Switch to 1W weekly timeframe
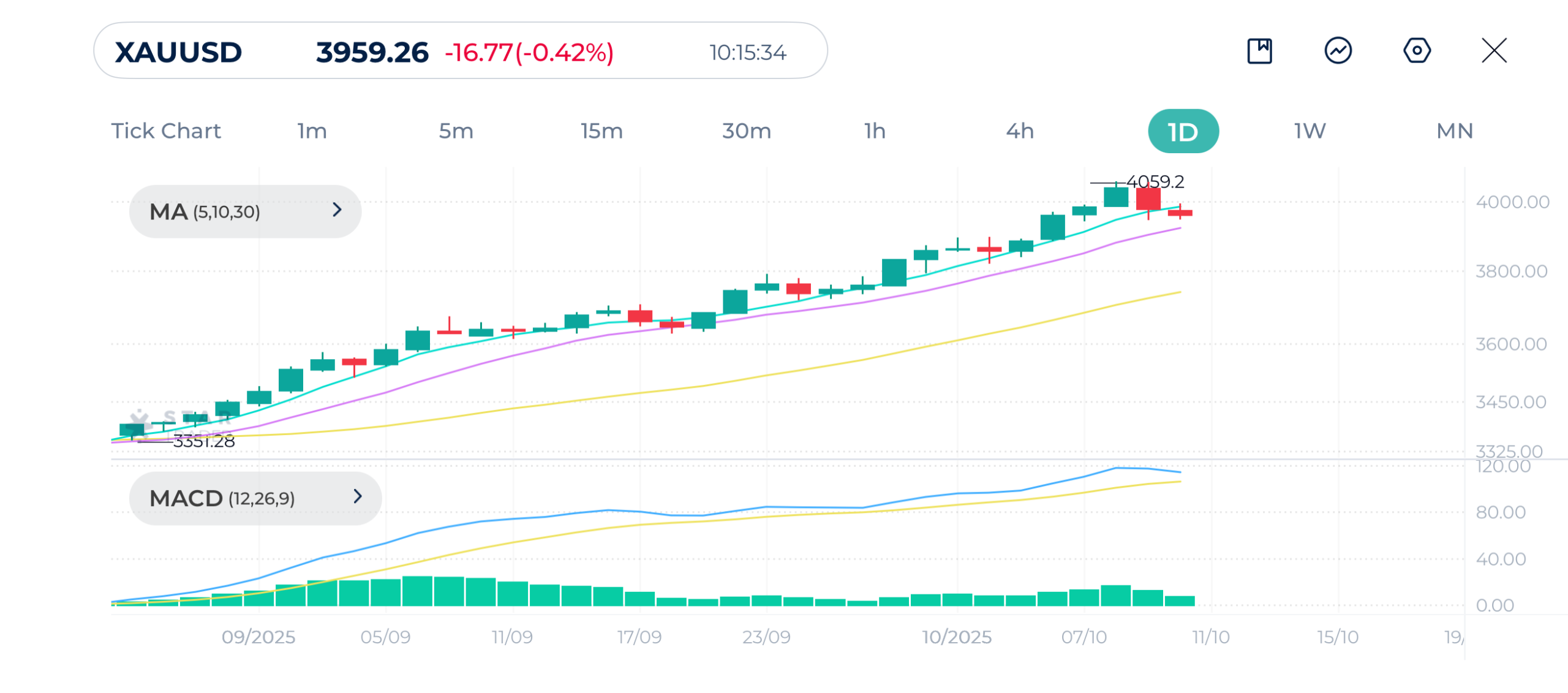Viewport: 1568px width, 693px height. pyautogui.click(x=1310, y=131)
